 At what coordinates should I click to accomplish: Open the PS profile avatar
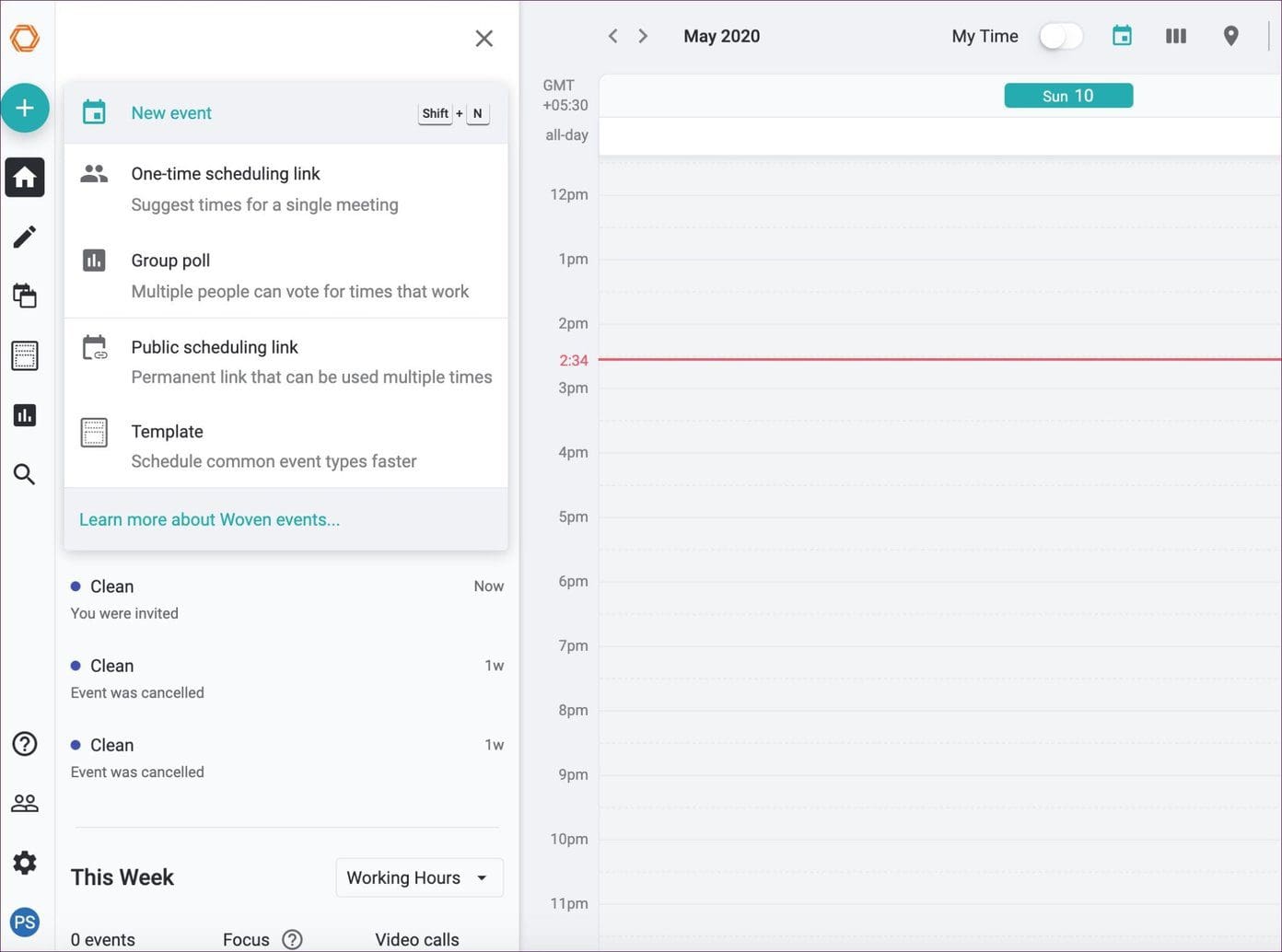25,922
